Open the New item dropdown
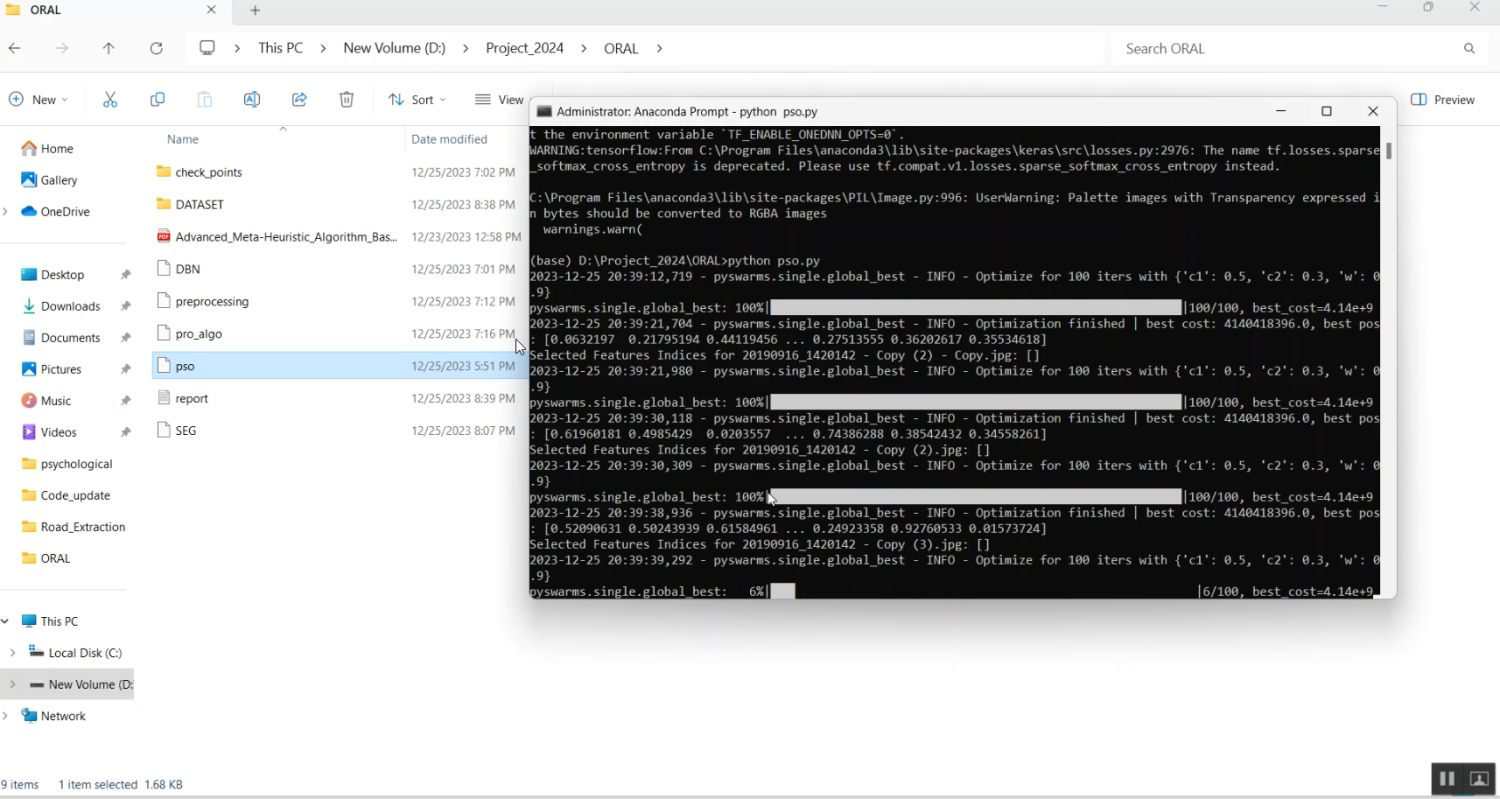Screen dimensions: 1500x799 (38, 99)
